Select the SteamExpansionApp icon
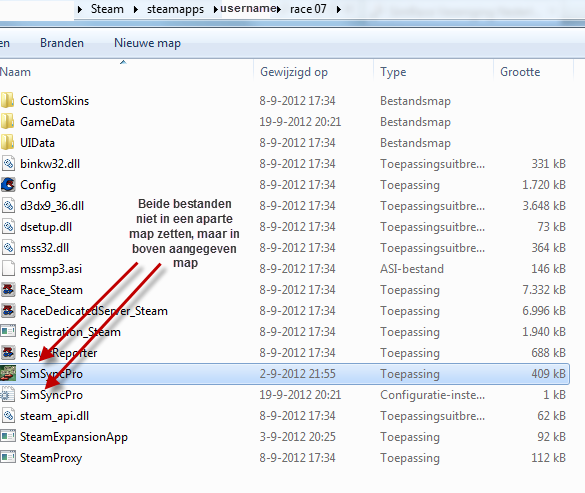Image resolution: width=585 pixels, height=493 pixels. tap(8, 437)
